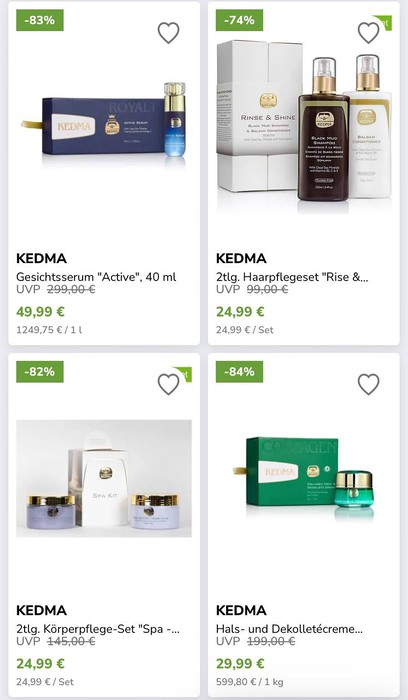408x700 pixels.
Task: Like the Collagen Dekolletécreme via heart
Action: (x=368, y=384)
